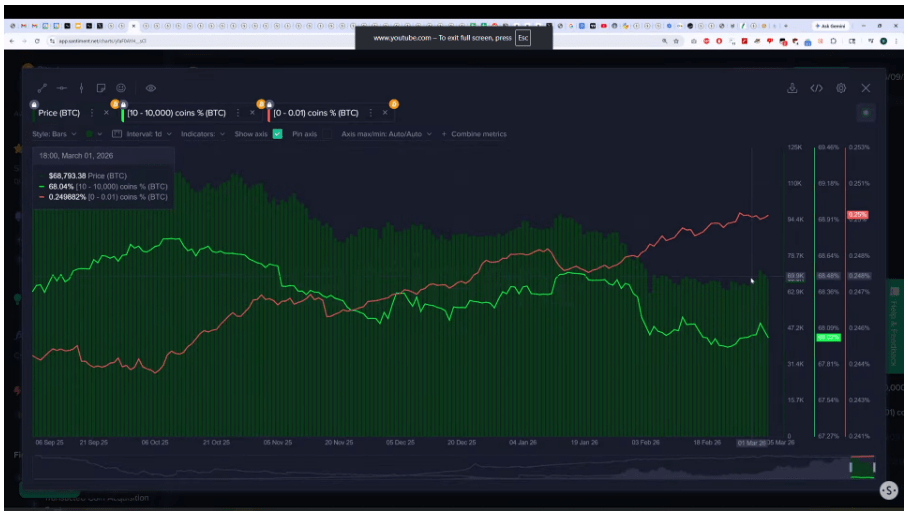
Task: Add a sticky note to chart
Action: (x=102, y=88)
